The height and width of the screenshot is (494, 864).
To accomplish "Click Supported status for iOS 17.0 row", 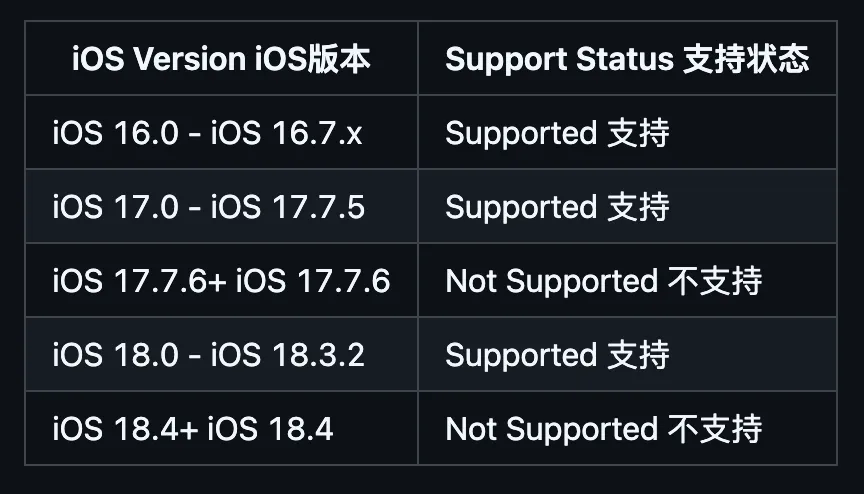I will coord(556,207).
